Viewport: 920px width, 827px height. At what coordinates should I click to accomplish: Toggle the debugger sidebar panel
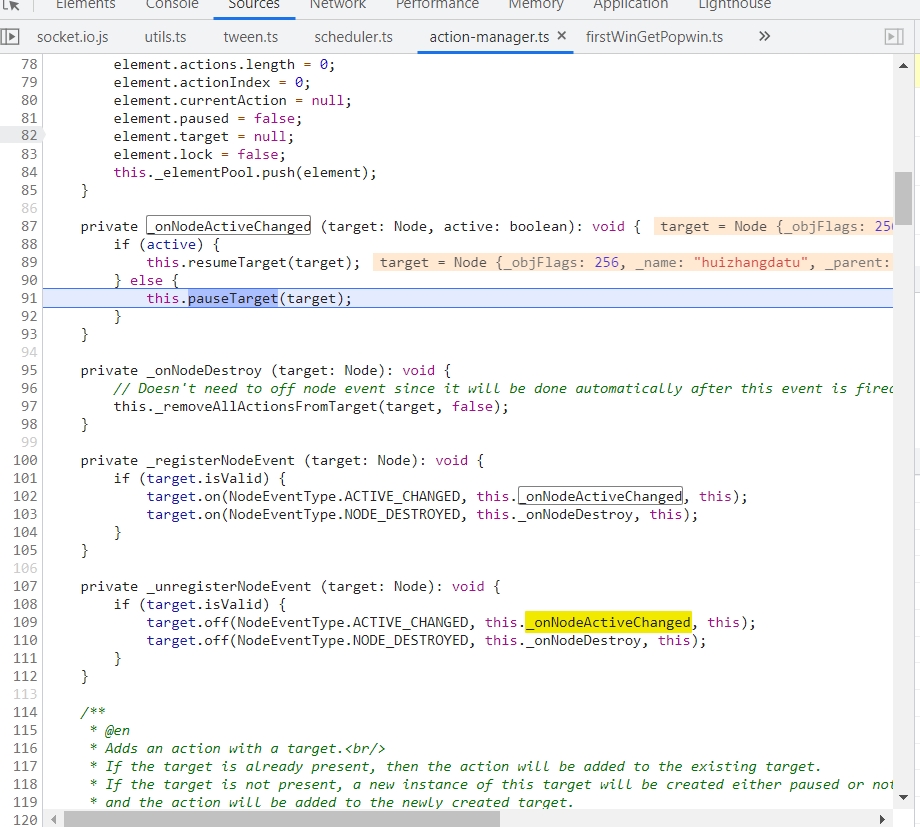click(x=894, y=37)
